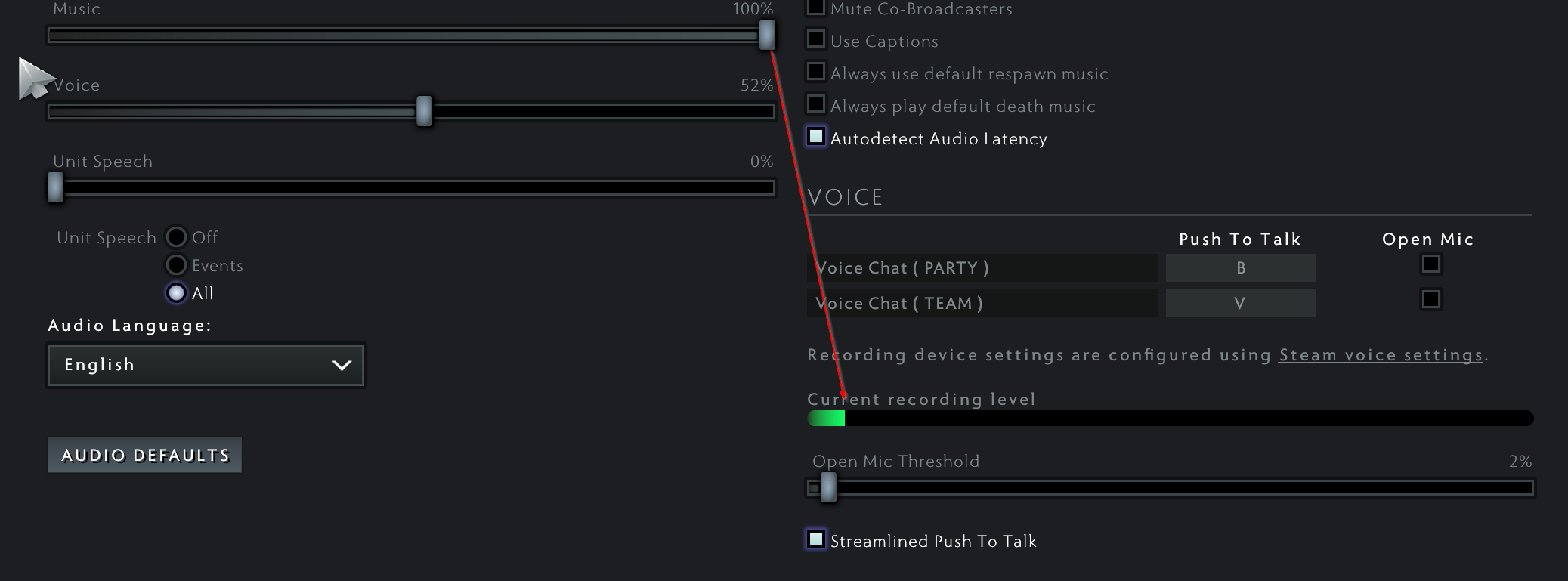Select "All" for Unit Speech

click(176, 293)
